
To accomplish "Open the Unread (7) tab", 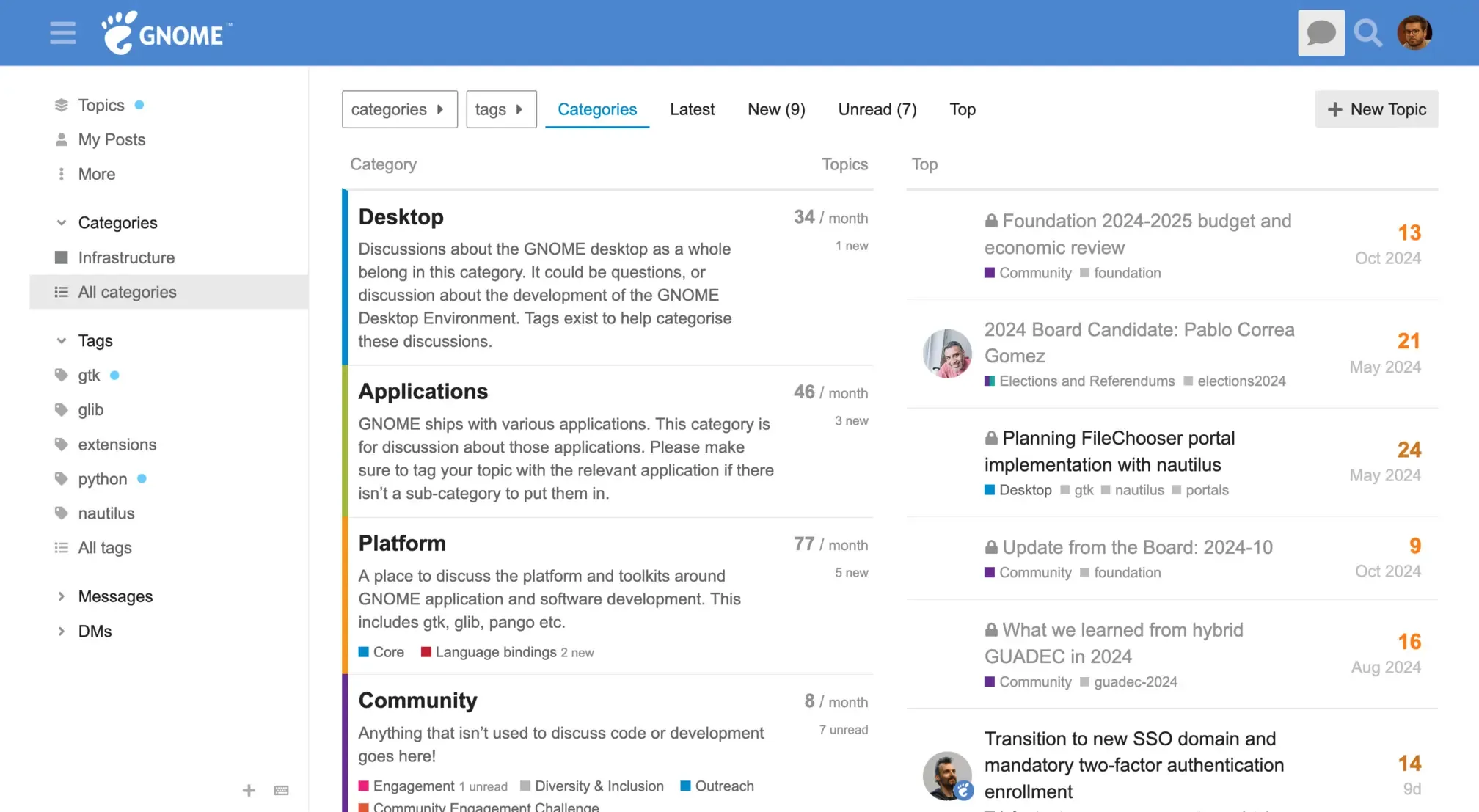I will click(x=877, y=109).
